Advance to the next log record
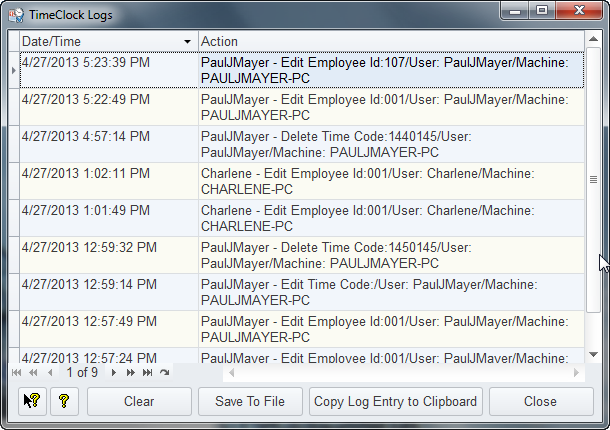The height and width of the screenshot is (430, 610). [x=113, y=372]
